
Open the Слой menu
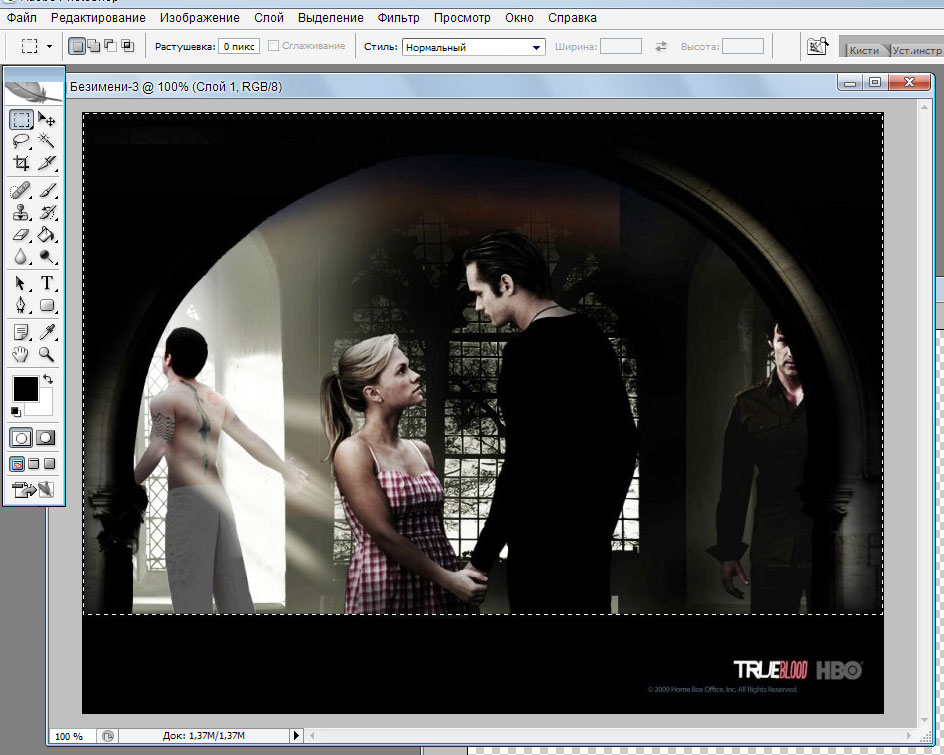click(269, 18)
